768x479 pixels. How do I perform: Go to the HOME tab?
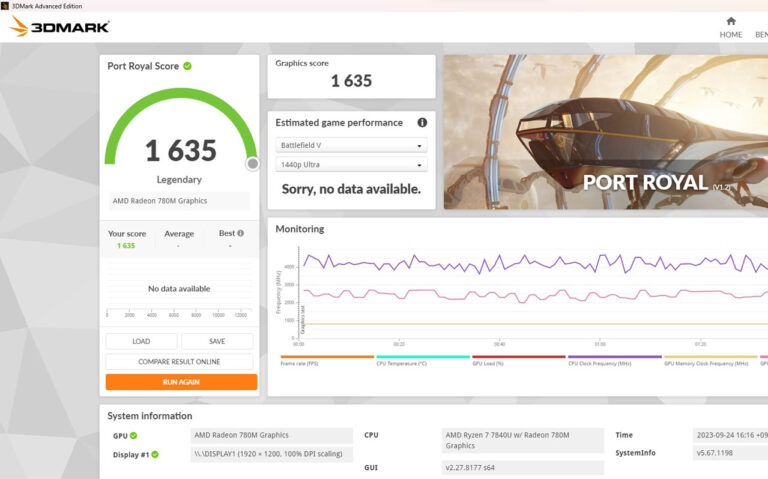(730, 27)
